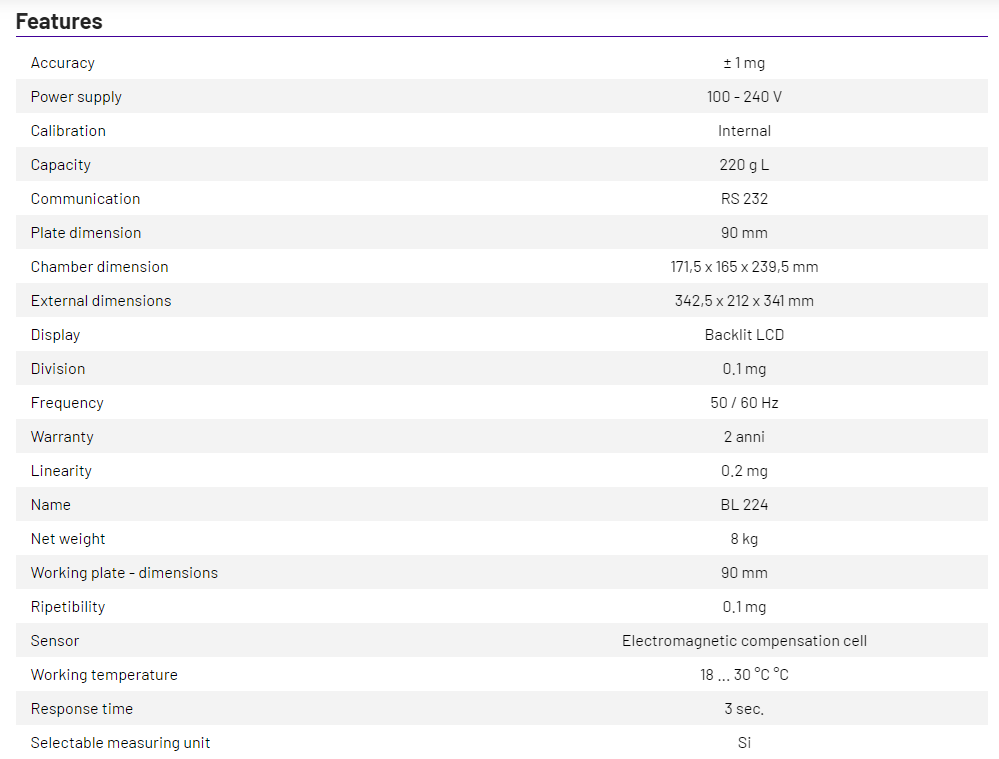Select the Sensor value Electromagnetic compensation cell
This screenshot has height=759, width=999.
744,641
